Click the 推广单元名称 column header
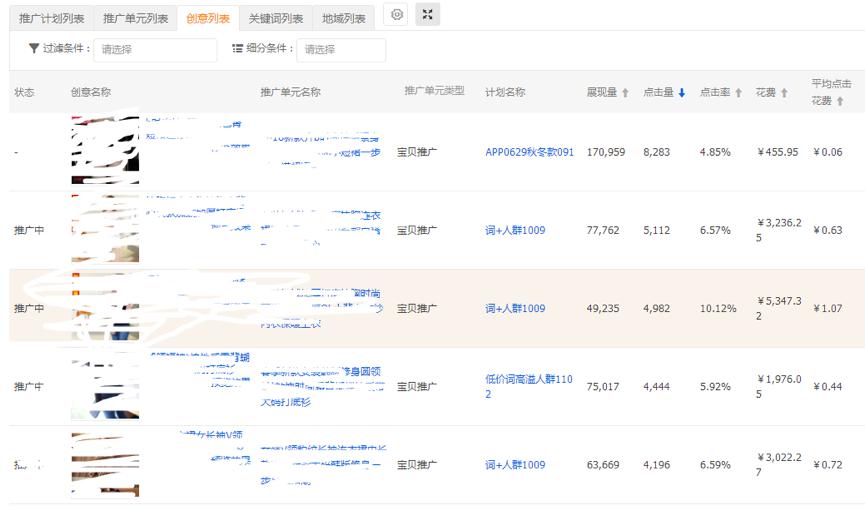 [x=291, y=92]
